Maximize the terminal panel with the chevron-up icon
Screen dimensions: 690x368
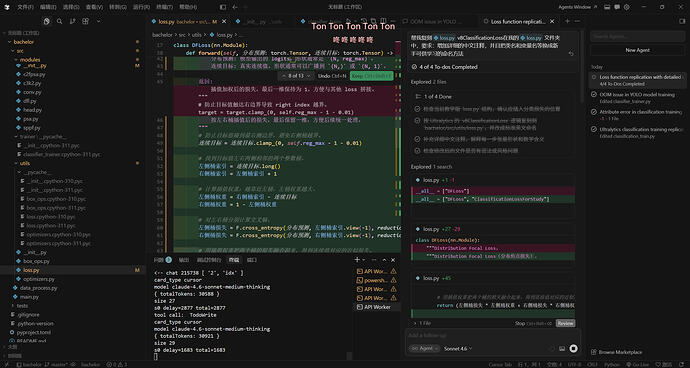[384, 260]
